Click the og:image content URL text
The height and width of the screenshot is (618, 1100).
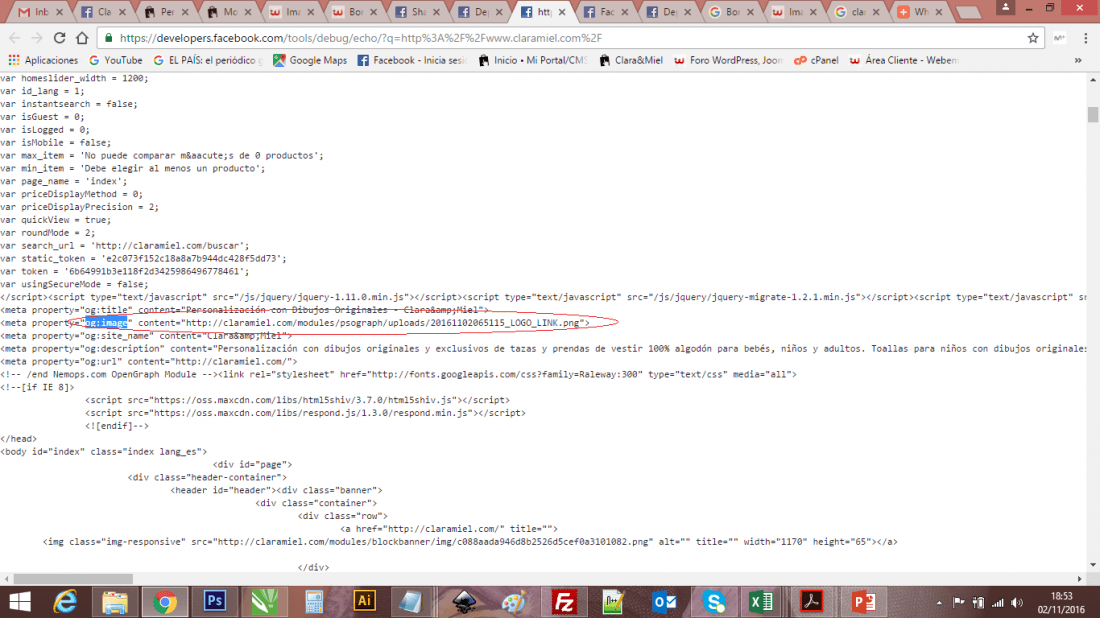pos(382,323)
